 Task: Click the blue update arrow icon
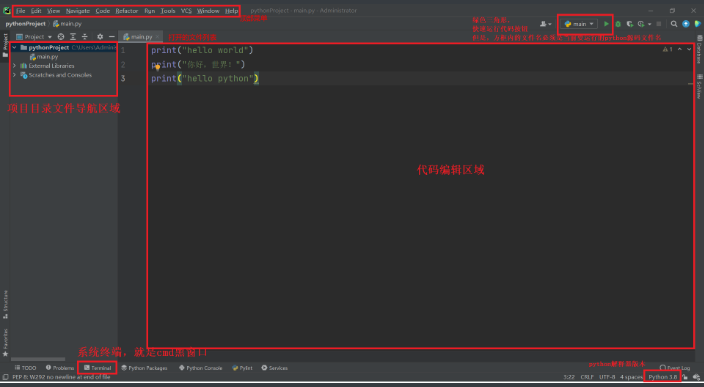tap(686, 24)
